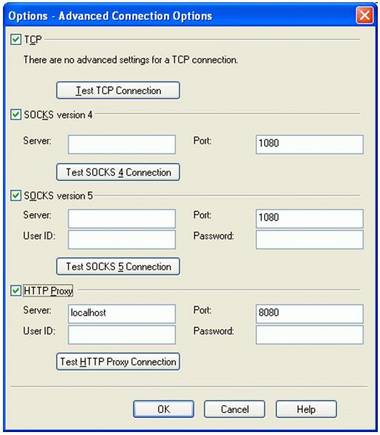The width and height of the screenshot is (380, 435).
Task: Run Test SOCKS 5 Connection
Action: [x=118, y=266]
